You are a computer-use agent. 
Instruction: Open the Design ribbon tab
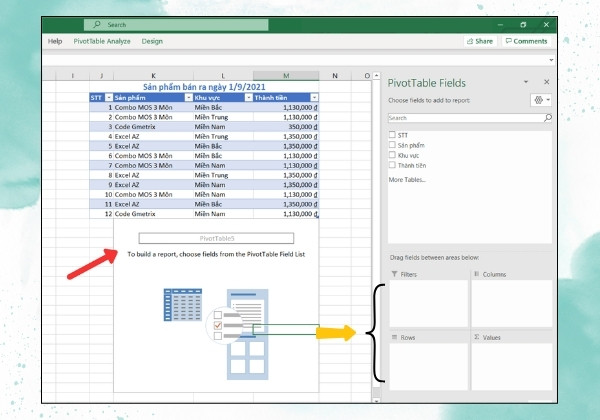click(x=152, y=41)
